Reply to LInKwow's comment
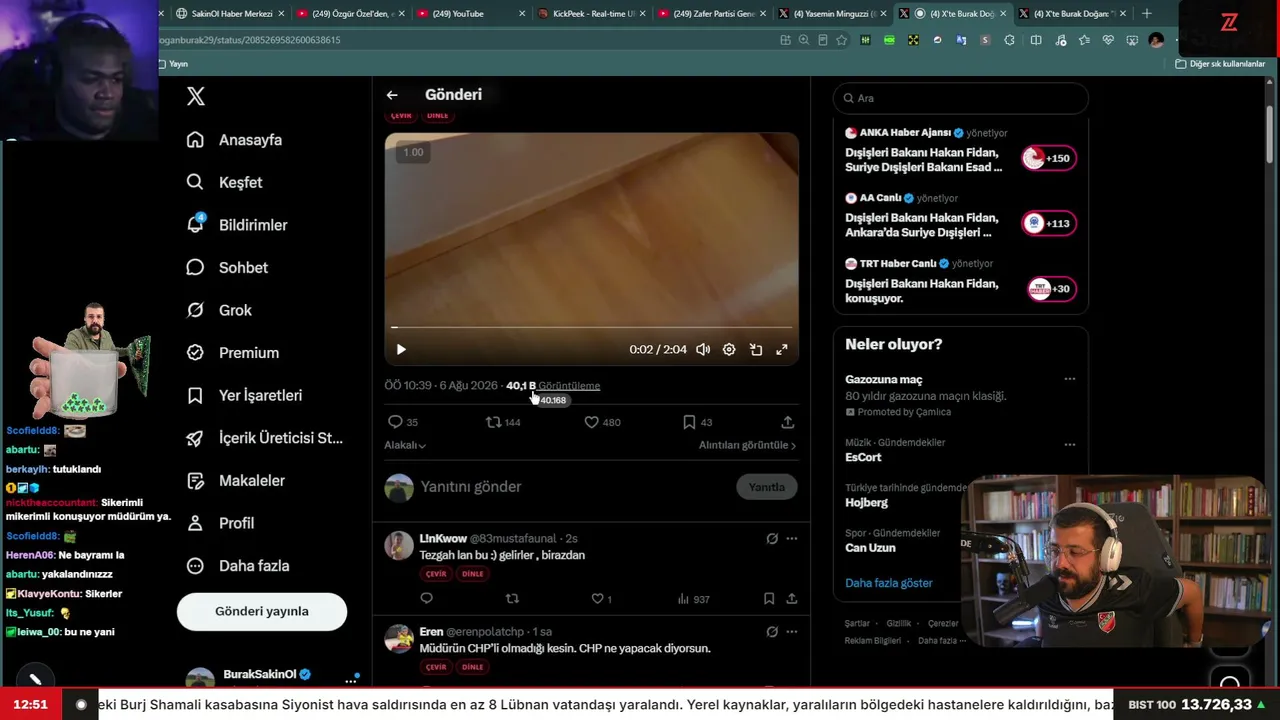 pos(426,598)
